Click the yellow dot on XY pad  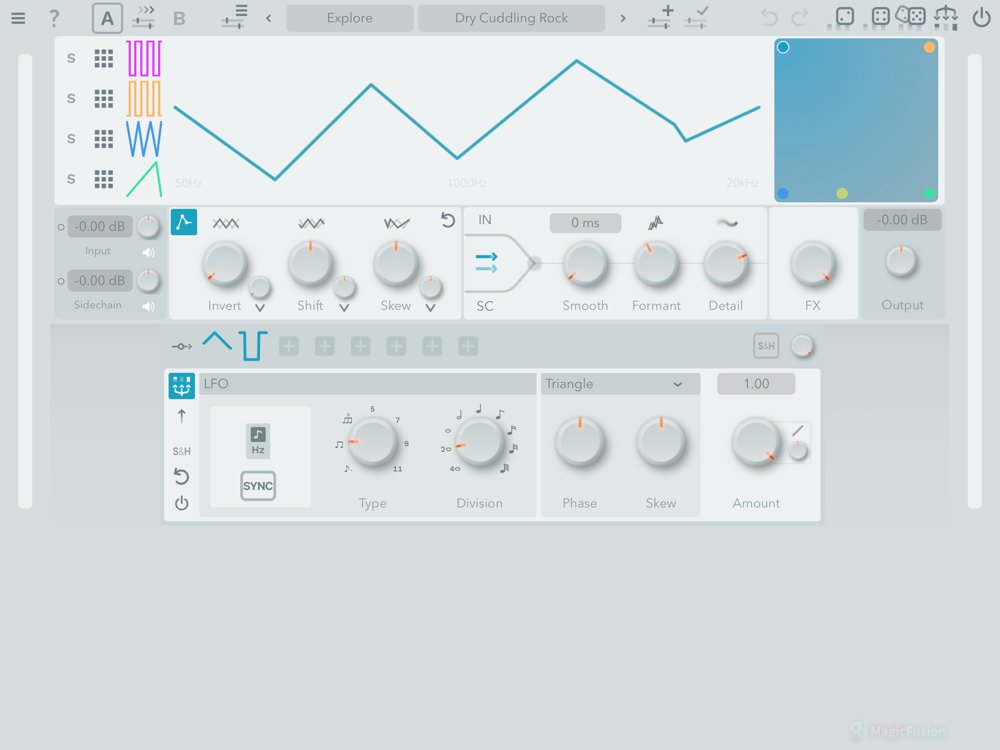point(842,193)
